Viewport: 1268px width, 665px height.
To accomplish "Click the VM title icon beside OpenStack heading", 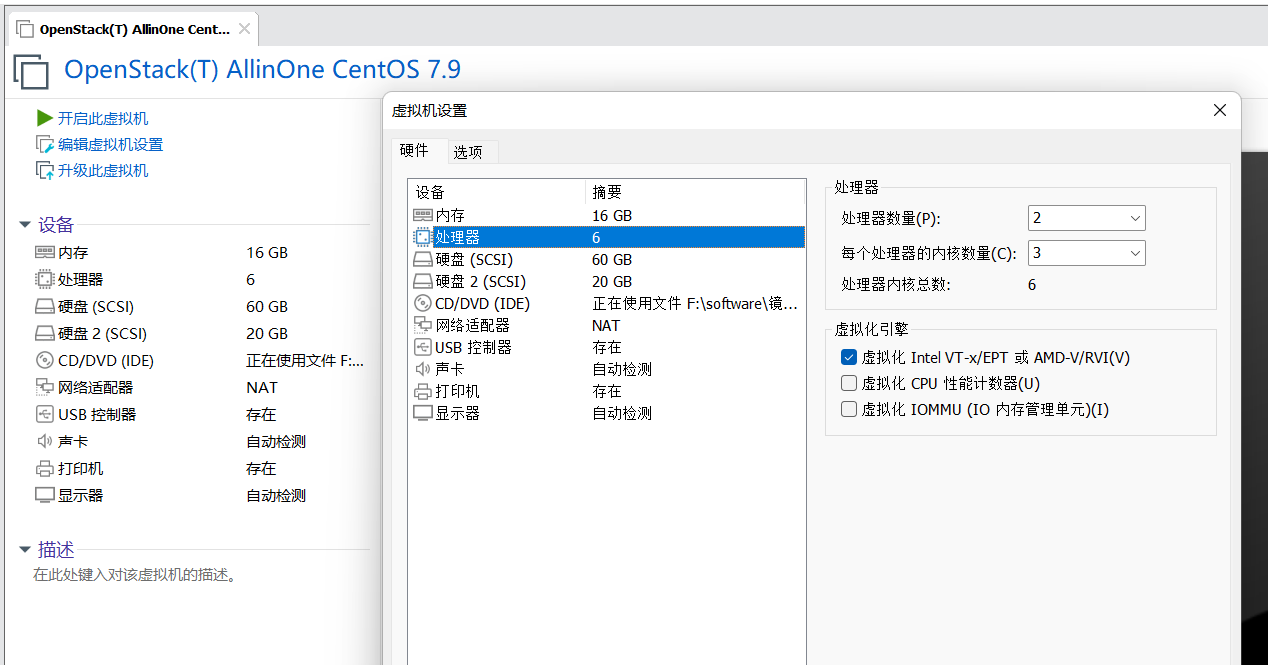I will (x=31, y=72).
